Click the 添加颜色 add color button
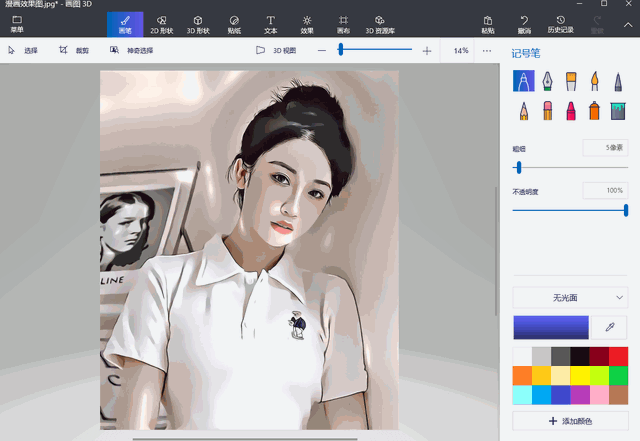The width and height of the screenshot is (640, 441). (x=570, y=422)
